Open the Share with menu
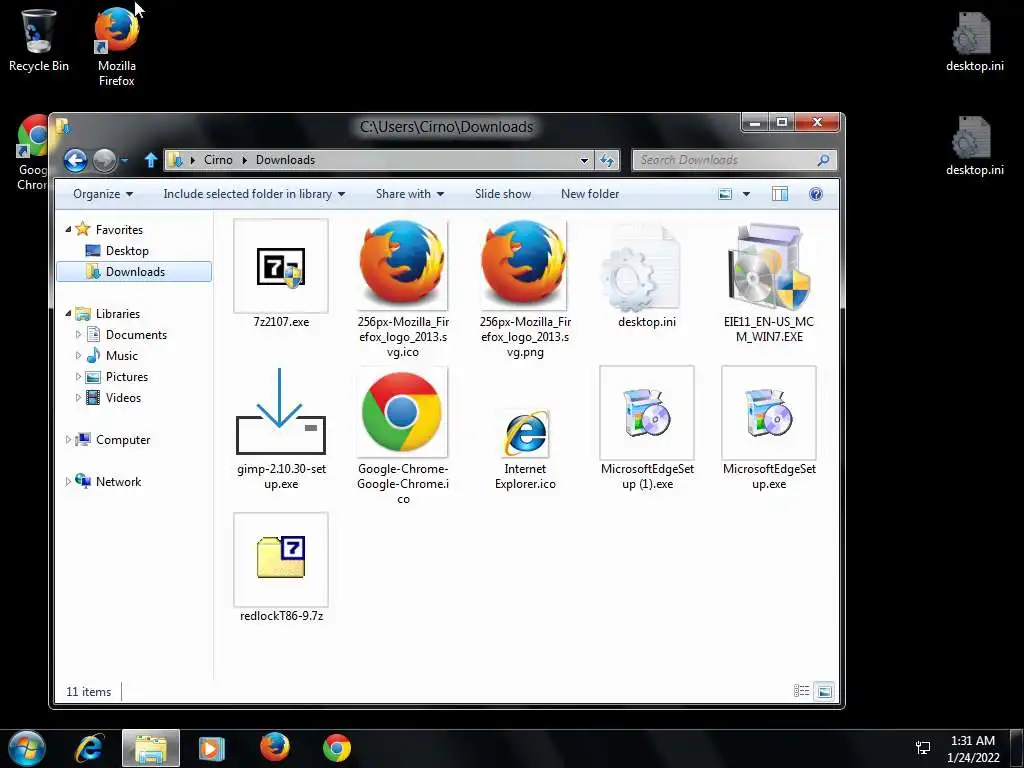The height and width of the screenshot is (768, 1024). tap(409, 194)
